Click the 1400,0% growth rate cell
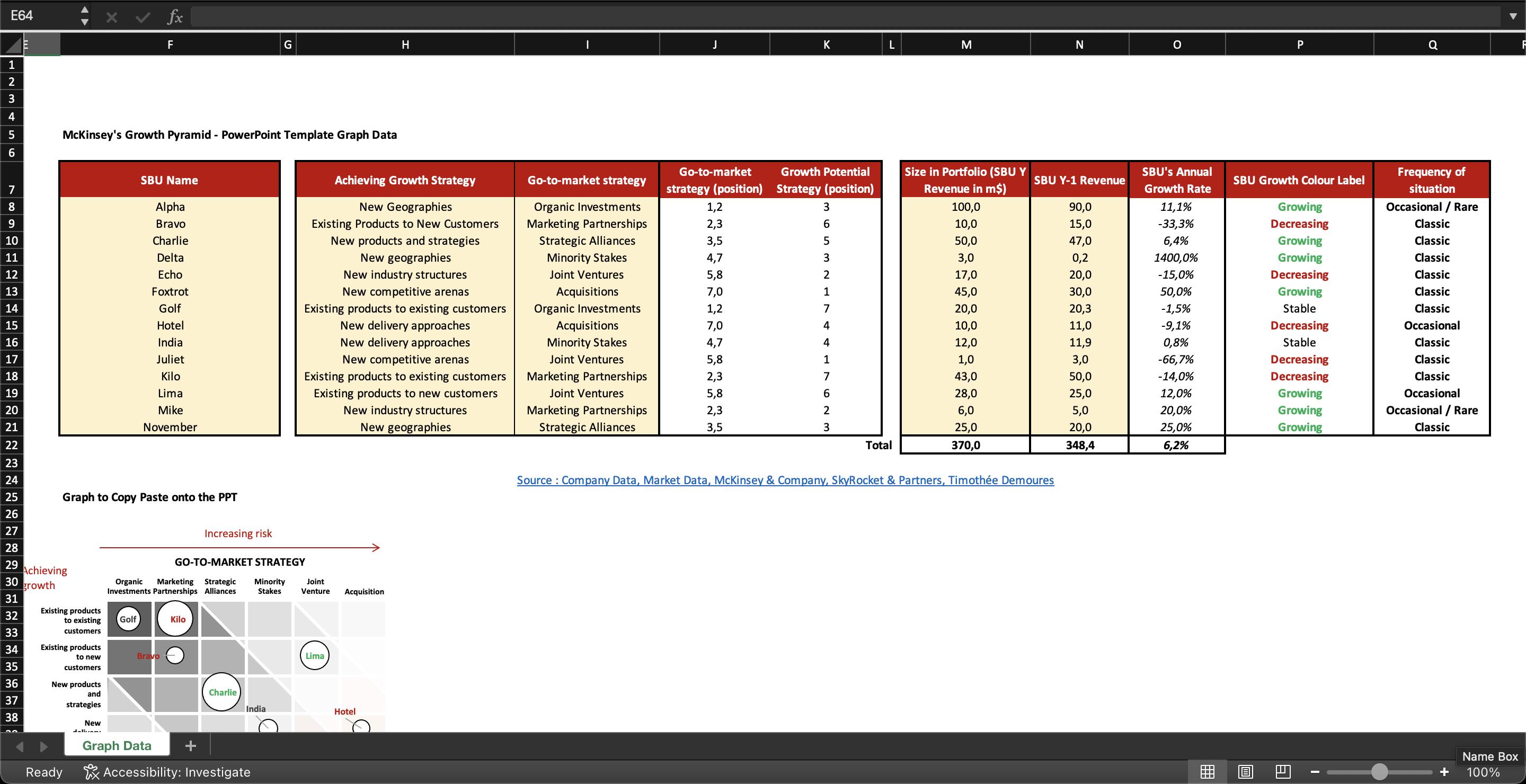Image resolution: width=1526 pixels, height=784 pixels. point(1176,257)
